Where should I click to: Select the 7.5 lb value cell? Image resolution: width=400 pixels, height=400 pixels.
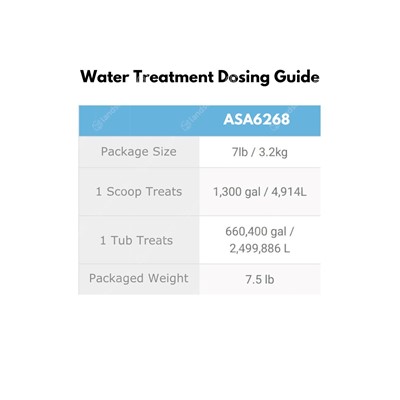pos(260,279)
